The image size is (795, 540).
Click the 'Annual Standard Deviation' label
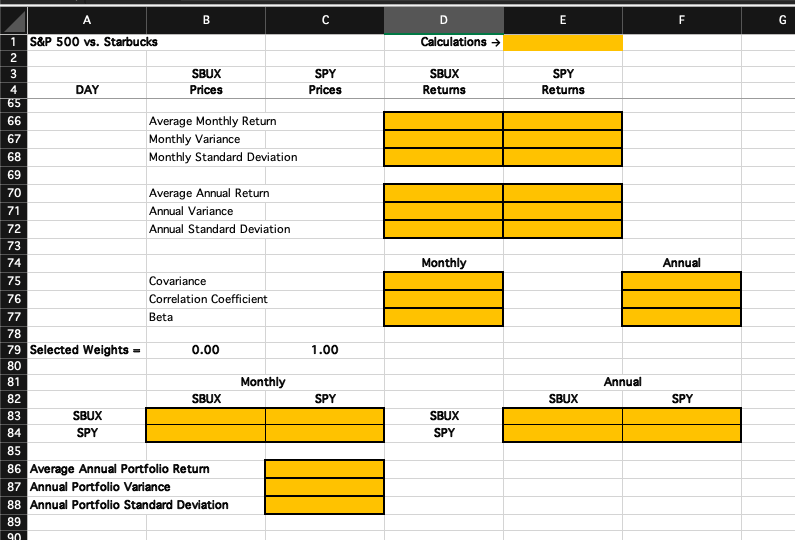220,229
